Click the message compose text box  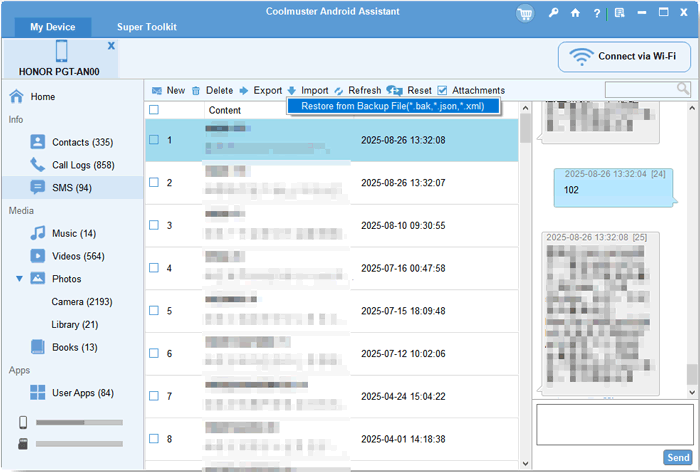point(614,425)
